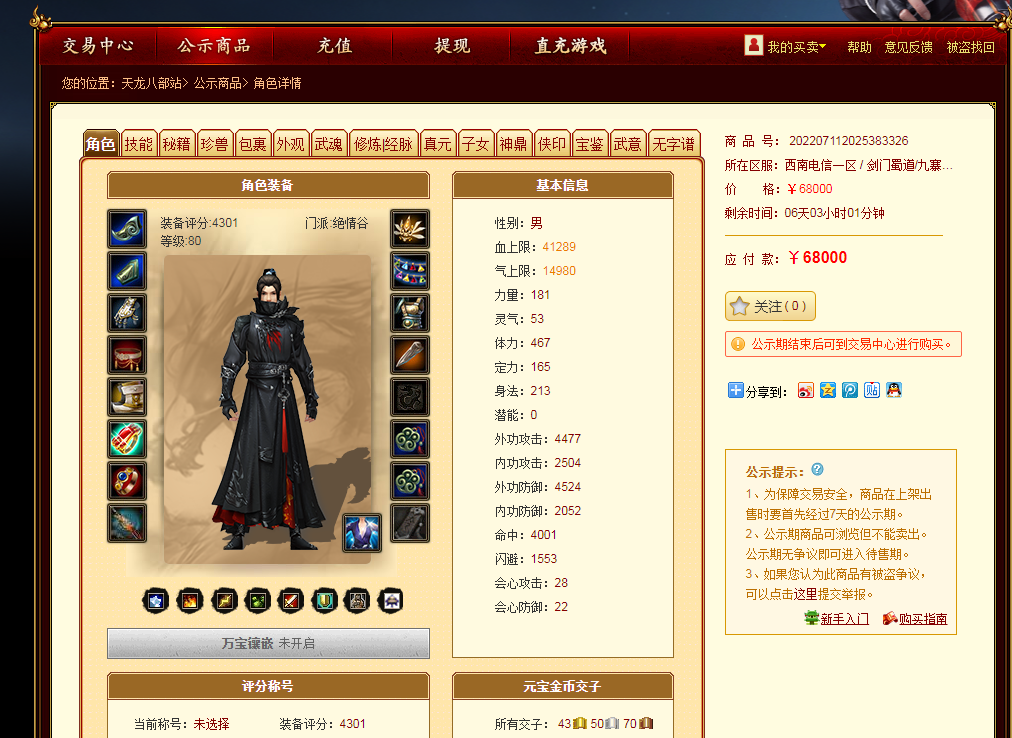Click the red belt equipment icon

[126, 354]
